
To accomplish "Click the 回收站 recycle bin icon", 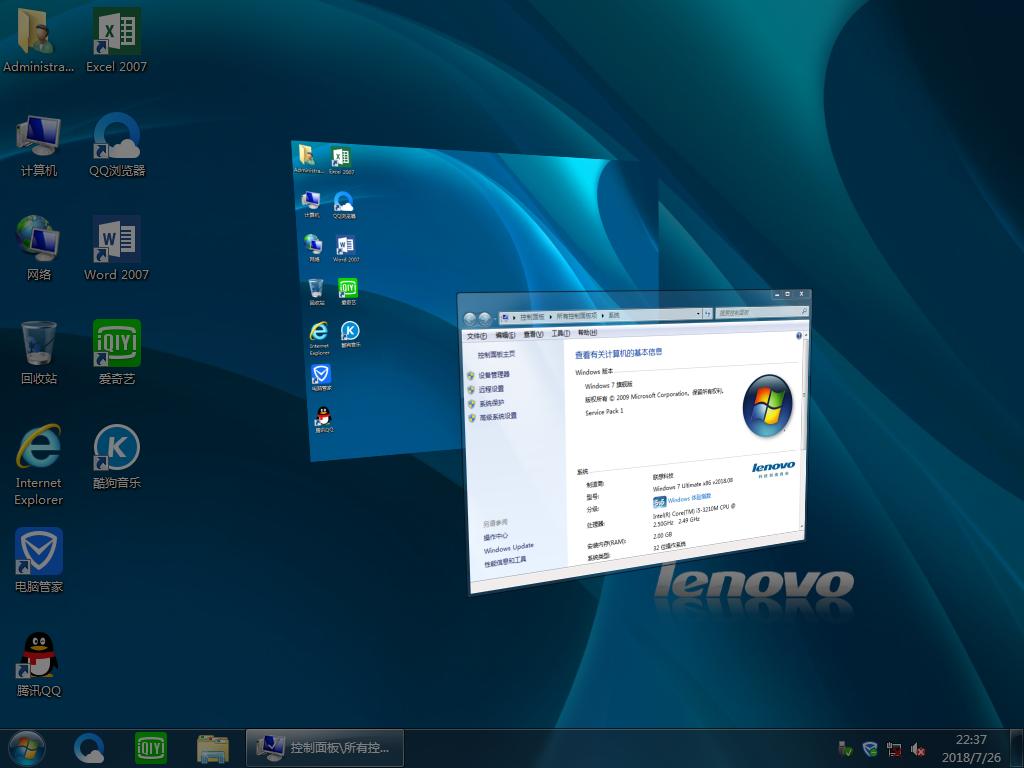I will 38,344.
